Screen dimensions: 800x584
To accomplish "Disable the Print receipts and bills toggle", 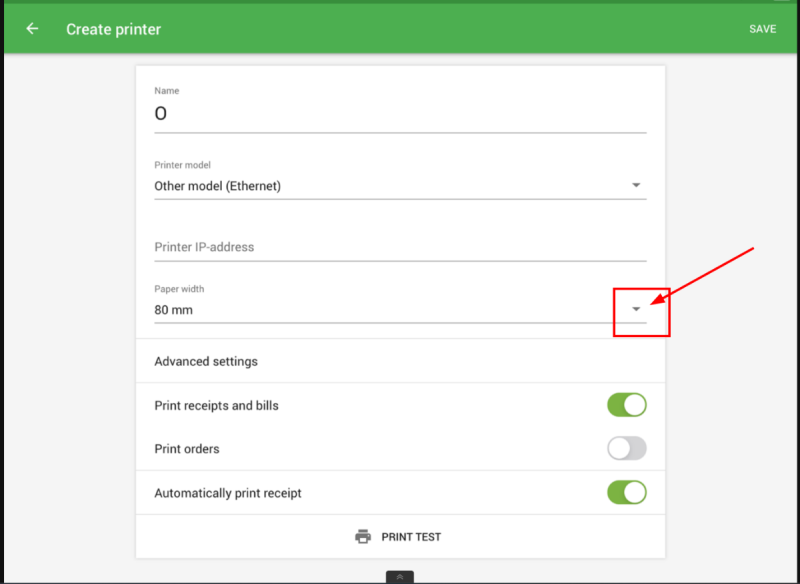I will coord(627,405).
